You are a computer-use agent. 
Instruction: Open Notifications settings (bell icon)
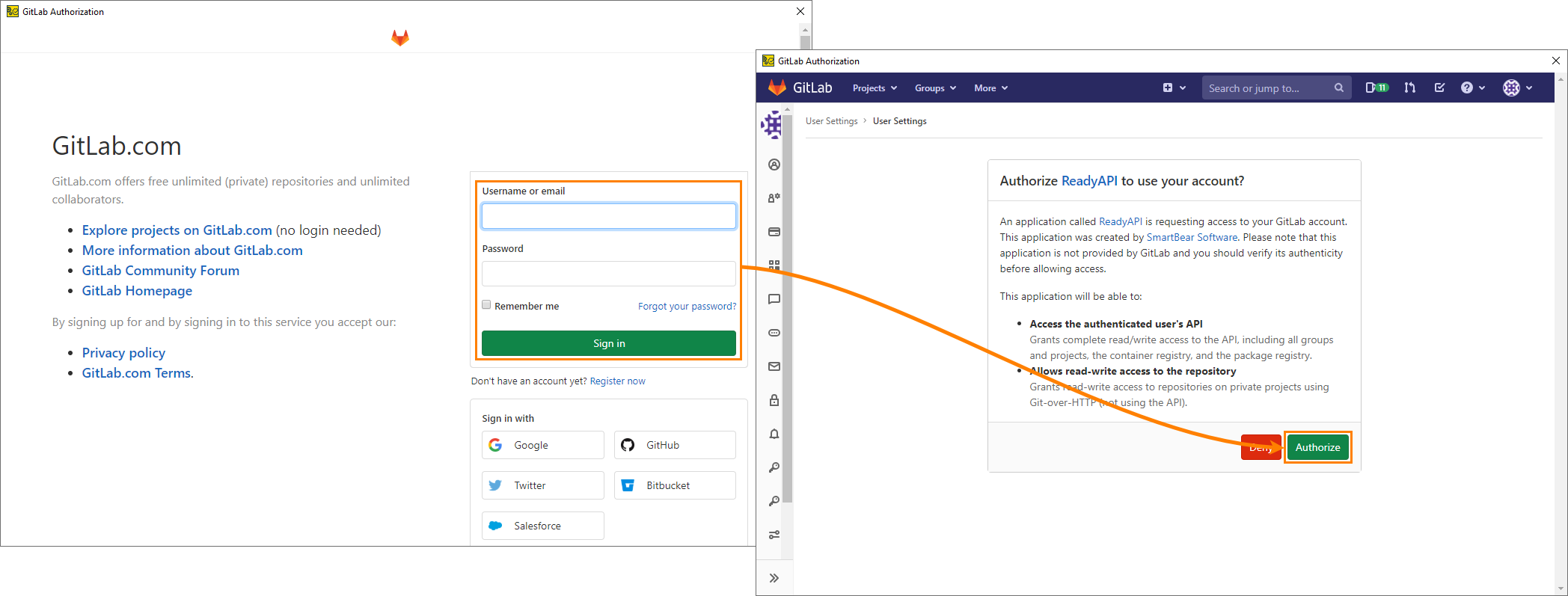click(774, 434)
